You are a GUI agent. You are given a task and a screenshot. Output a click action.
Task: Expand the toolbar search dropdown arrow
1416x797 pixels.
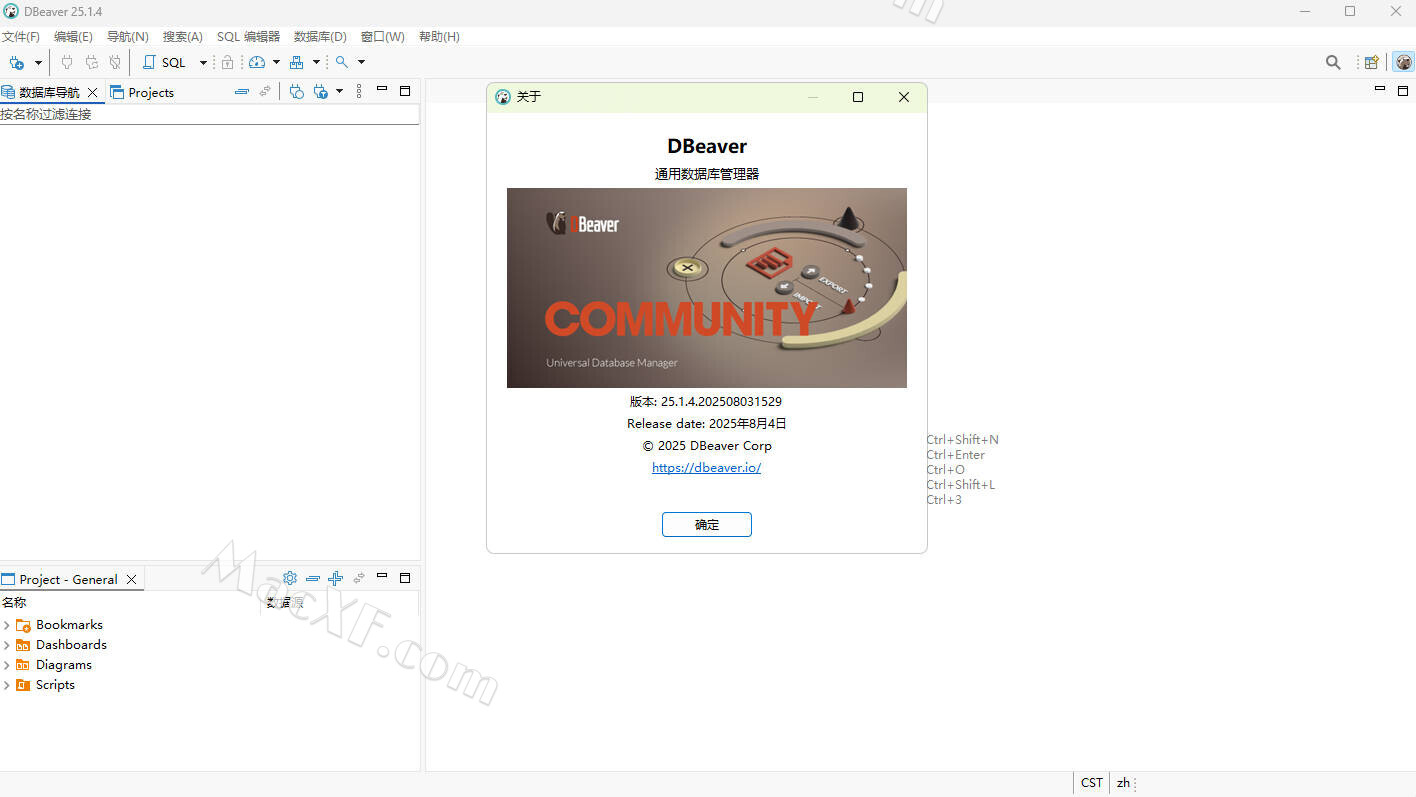(361, 62)
